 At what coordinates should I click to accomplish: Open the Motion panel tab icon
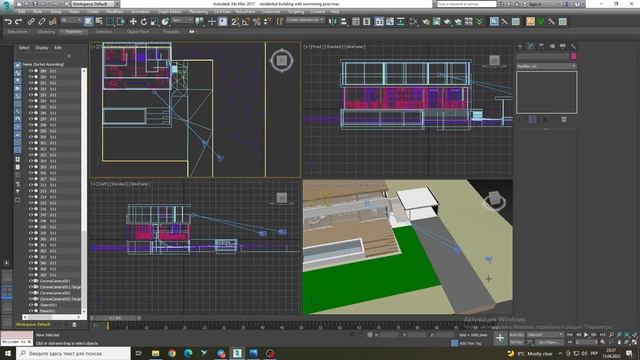[x=552, y=46]
